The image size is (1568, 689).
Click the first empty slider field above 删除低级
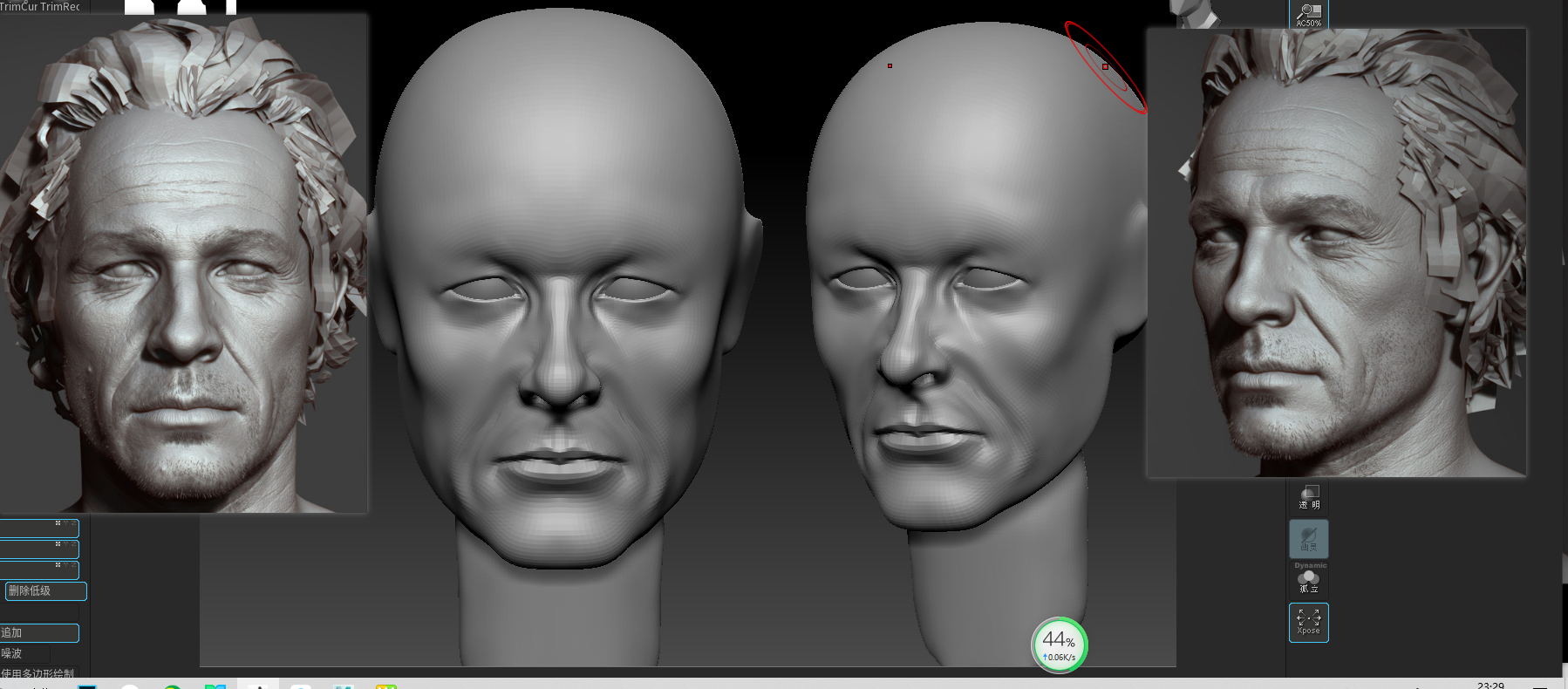pyautogui.click(x=39, y=528)
